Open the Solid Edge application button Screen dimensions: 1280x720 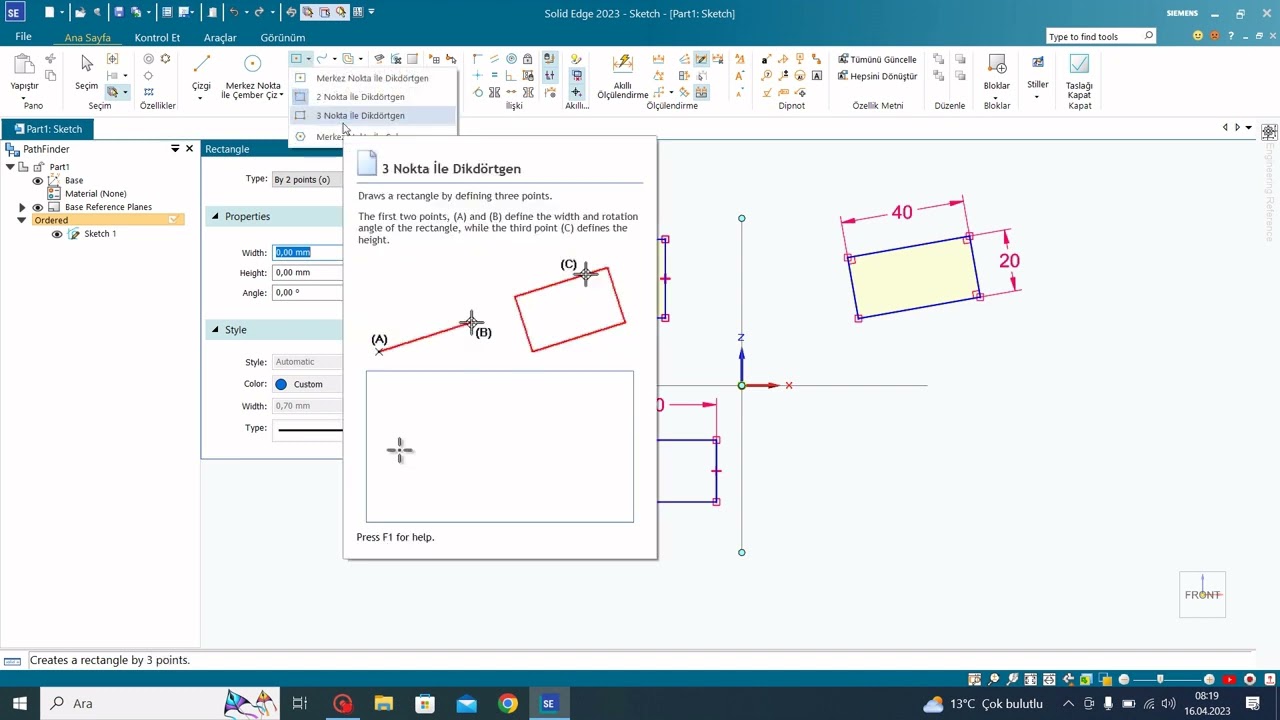(14, 13)
